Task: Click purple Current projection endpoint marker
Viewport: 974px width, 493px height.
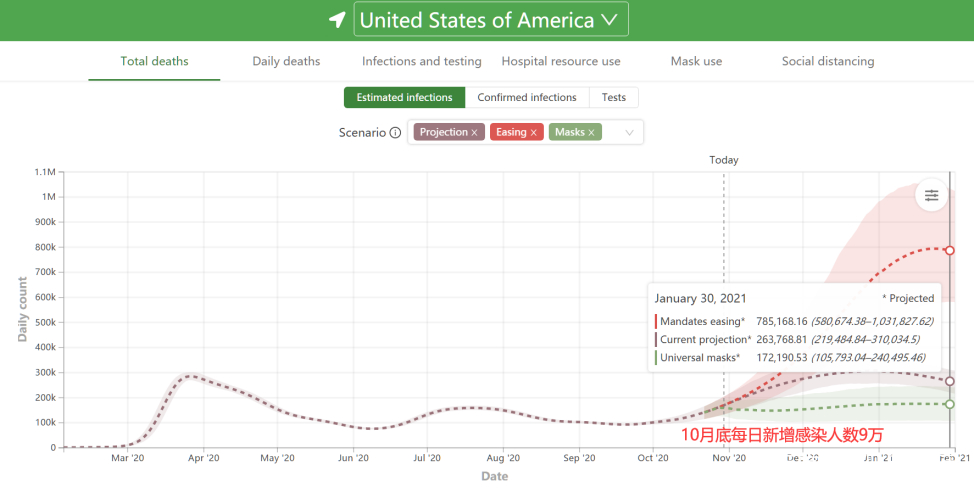Action: (x=950, y=381)
